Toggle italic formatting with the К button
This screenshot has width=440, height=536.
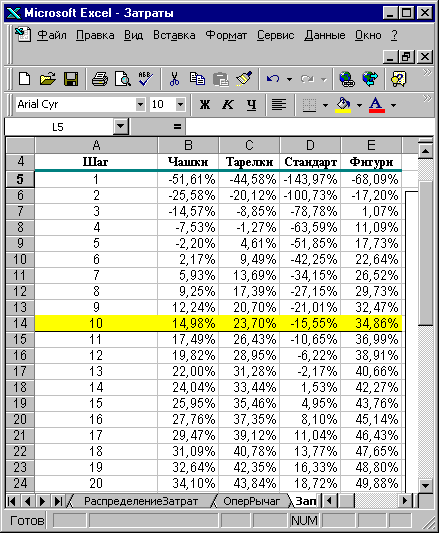pos(228,105)
